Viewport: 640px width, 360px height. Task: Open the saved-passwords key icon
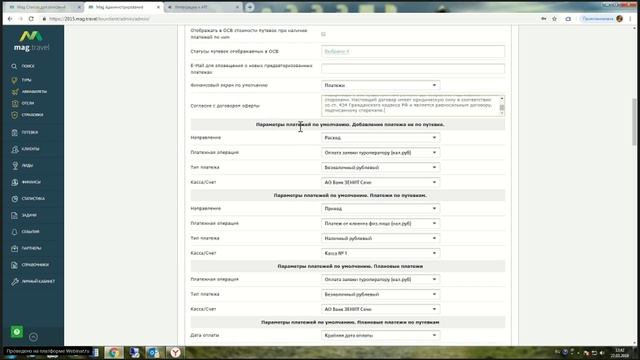(x=544, y=19)
